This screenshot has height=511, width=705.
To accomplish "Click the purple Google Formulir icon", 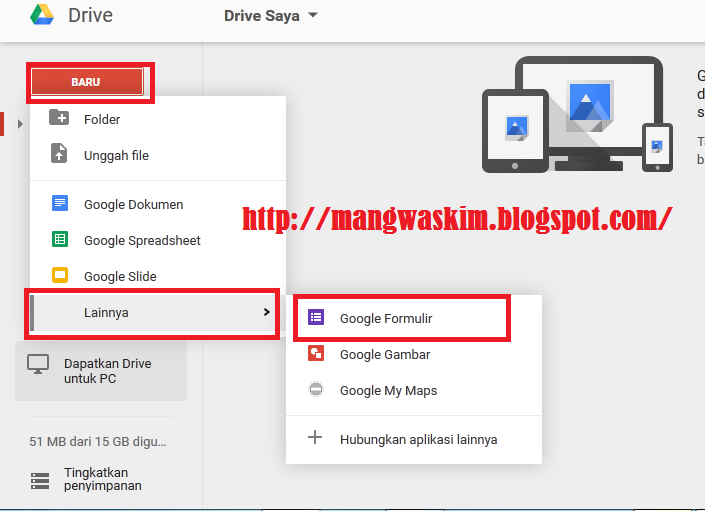I will (316, 317).
